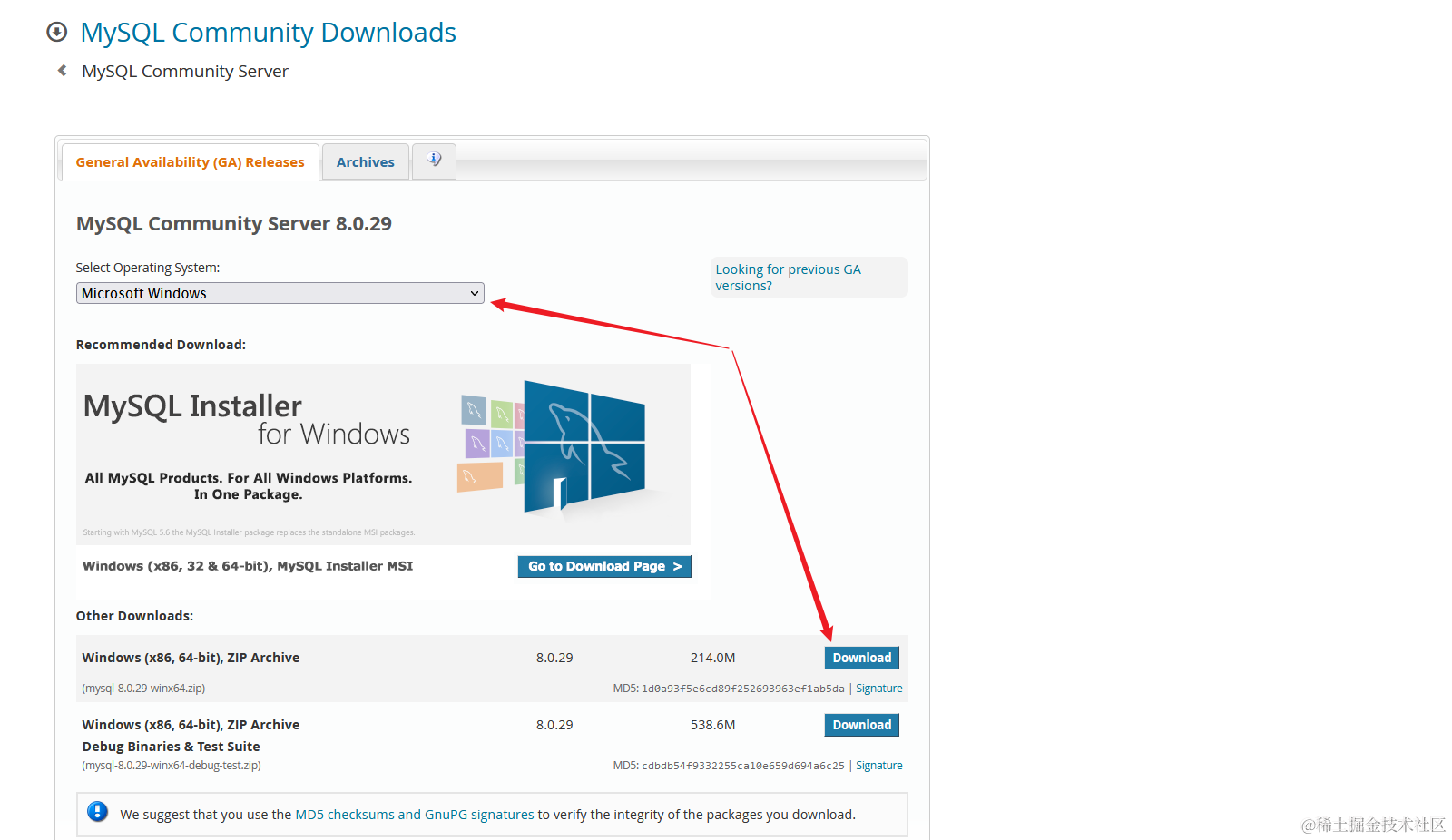The width and height of the screenshot is (1452, 840).
Task: Click the 538.6M size value
Action: coord(712,725)
